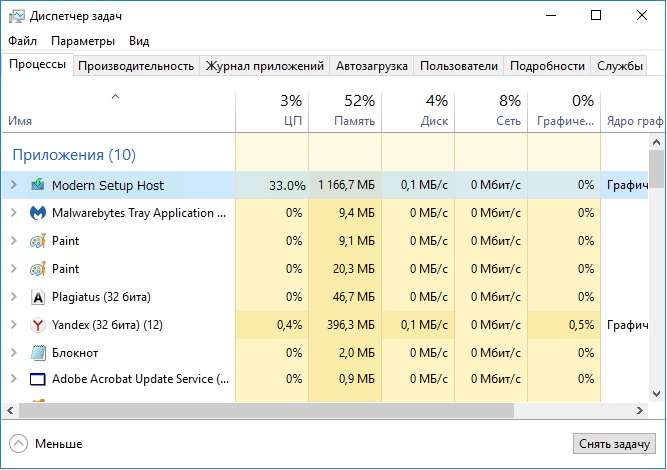
Task: Select the Блокнот process name
Action: point(75,353)
